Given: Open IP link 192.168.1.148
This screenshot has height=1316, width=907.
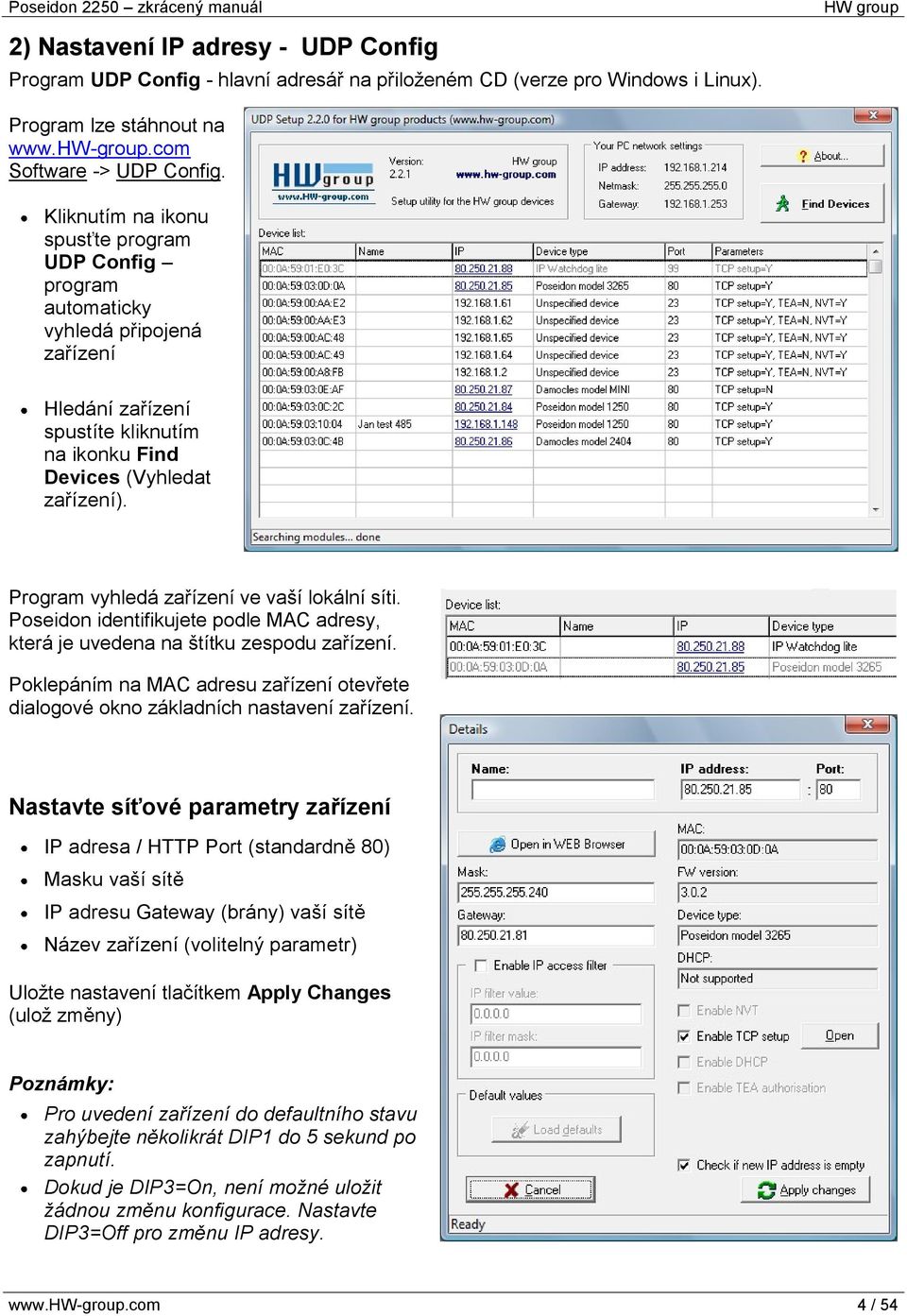Looking at the screenshot, I should click(x=486, y=424).
